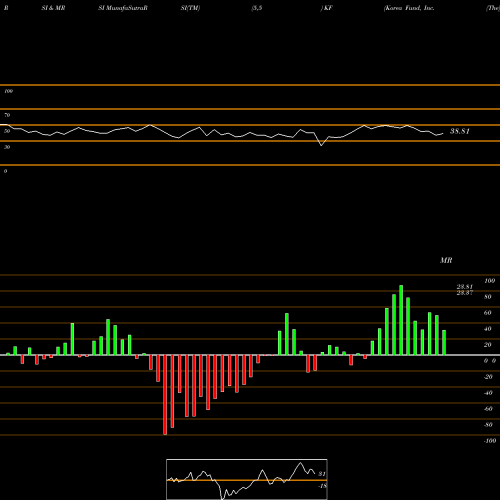Click the last green bar in MR histogram
This screenshot has height=500, width=500.
tap(444, 342)
